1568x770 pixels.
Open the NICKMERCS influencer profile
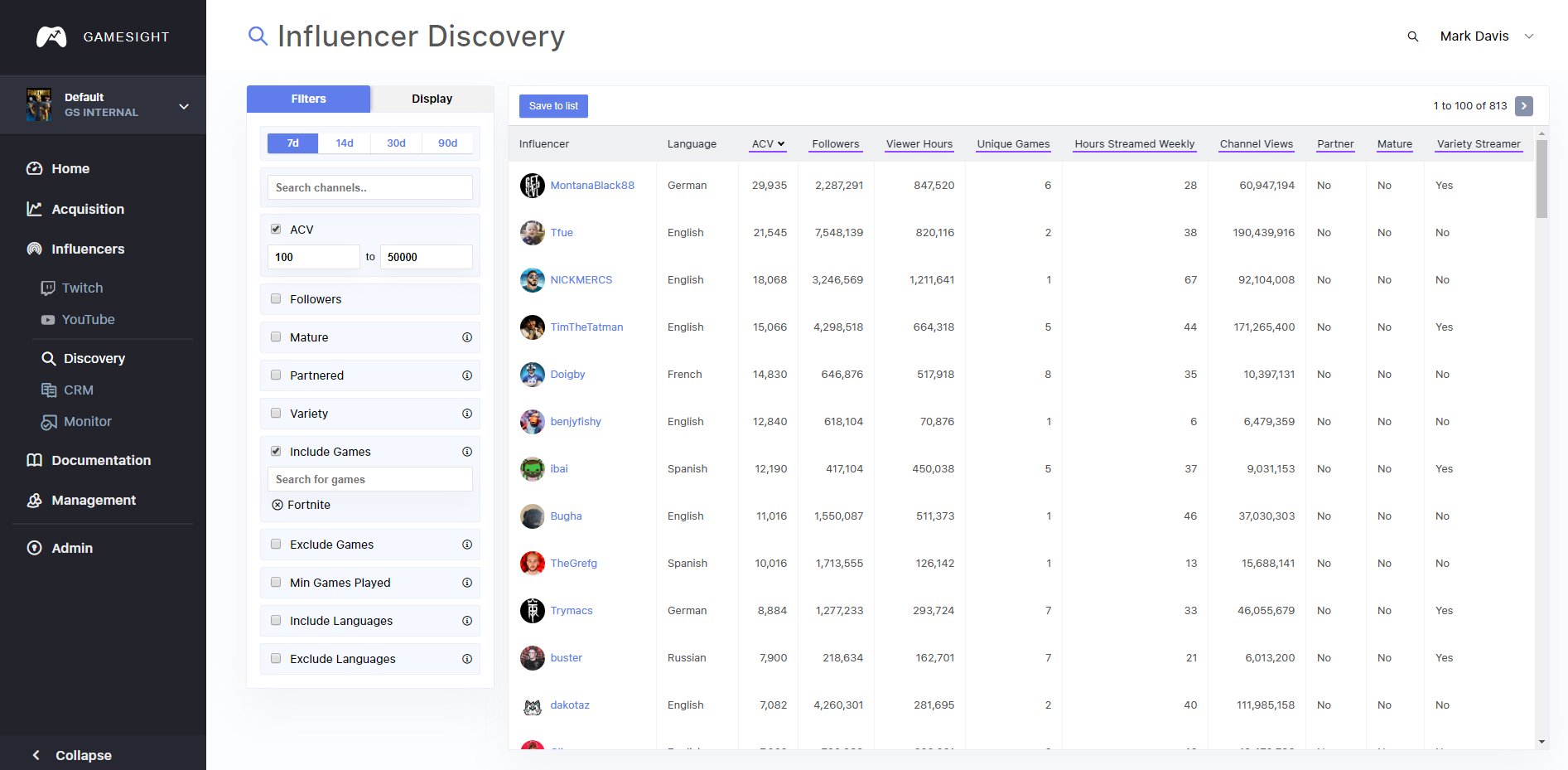point(581,280)
